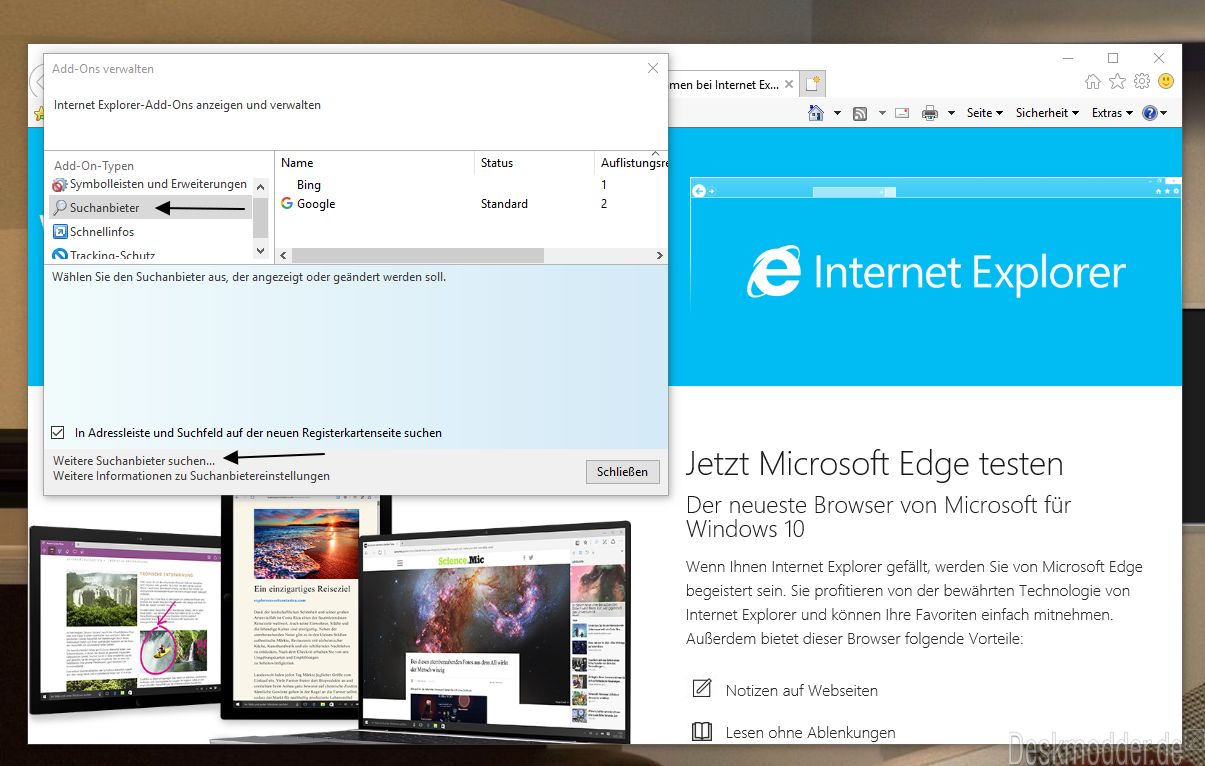Click Weitere Suchanbieter suchen... link
The image size is (1205, 766).
tap(134, 461)
